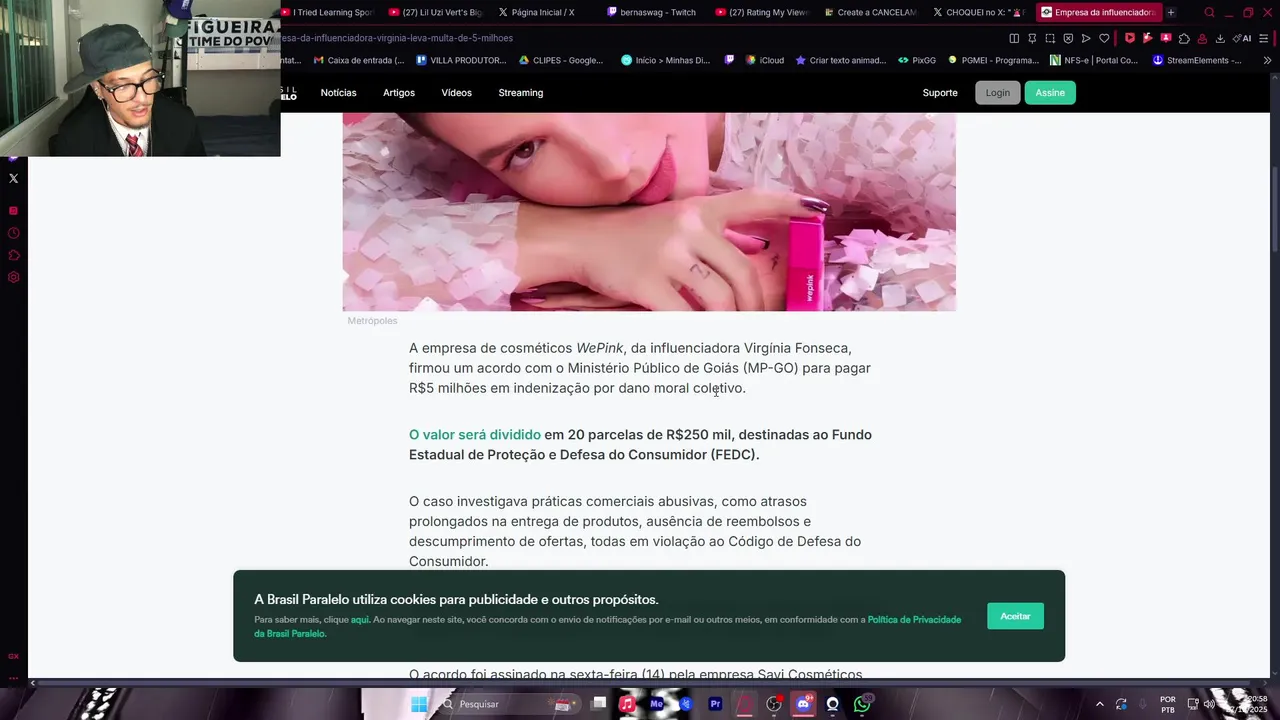Open Vídeos in site navigation
The width and height of the screenshot is (1280, 720).
[456, 92]
